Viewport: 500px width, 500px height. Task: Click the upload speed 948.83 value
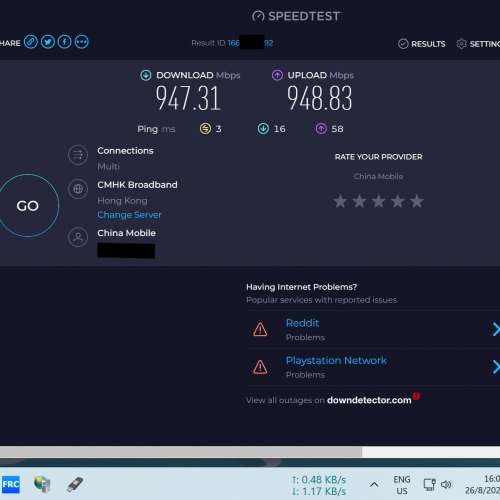tap(320, 98)
